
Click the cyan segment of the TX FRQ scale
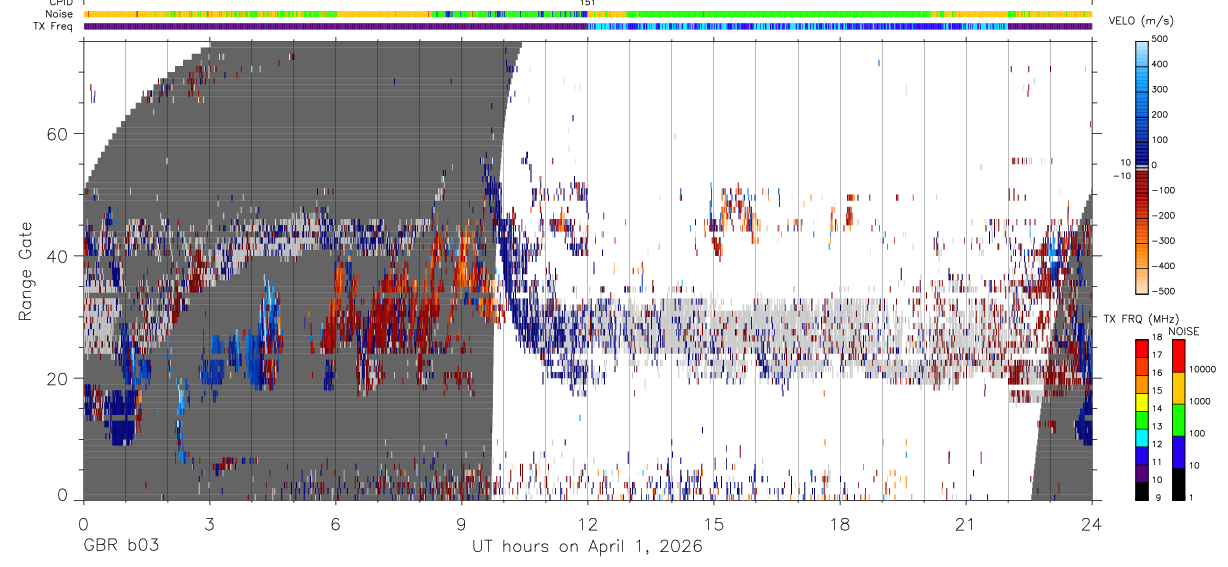(x=1142, y=439)
